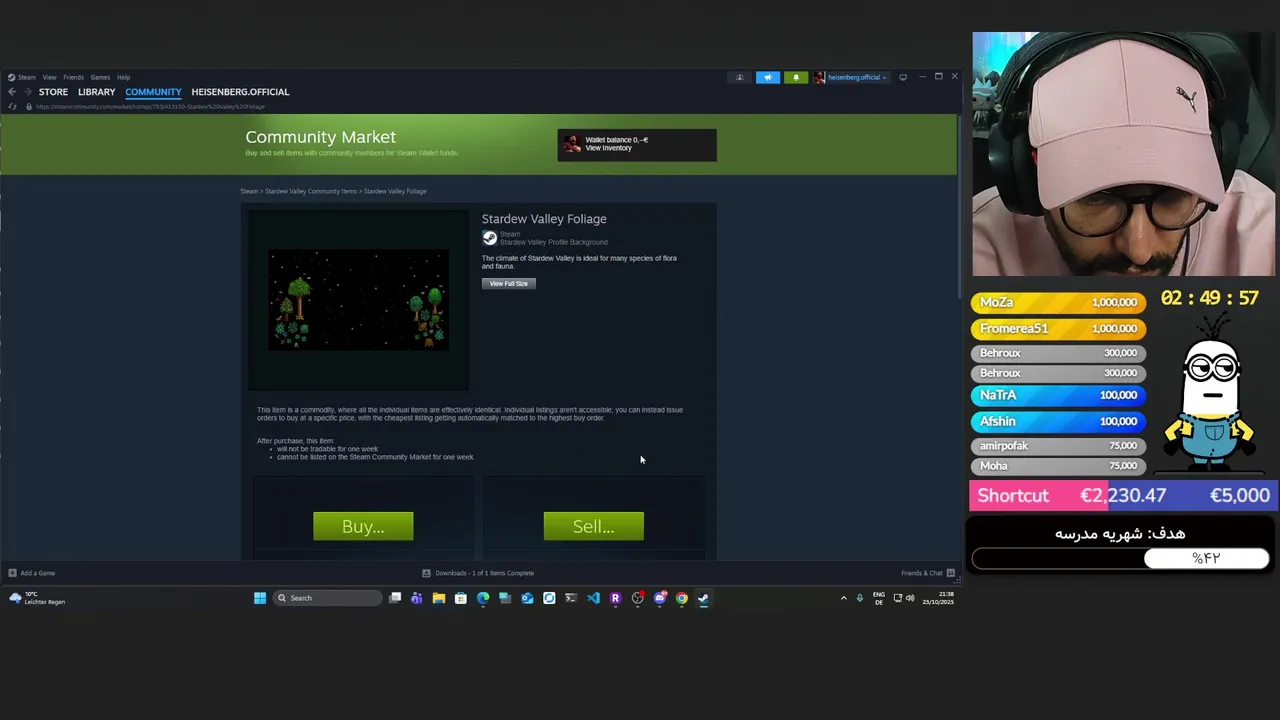Switch to the STORE tab

53,92
